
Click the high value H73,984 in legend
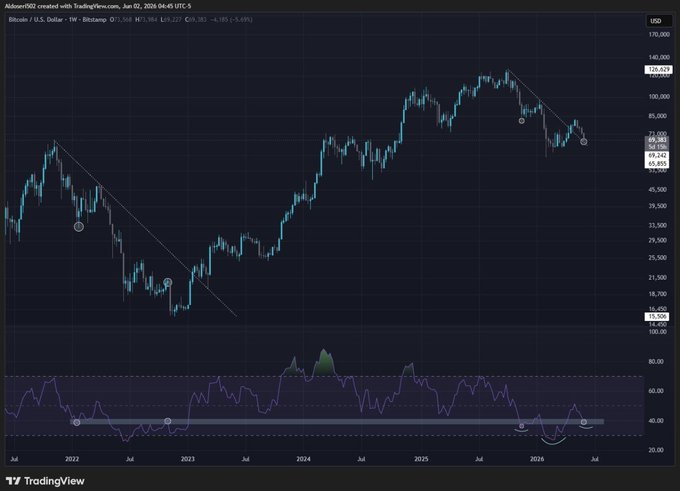146,20
